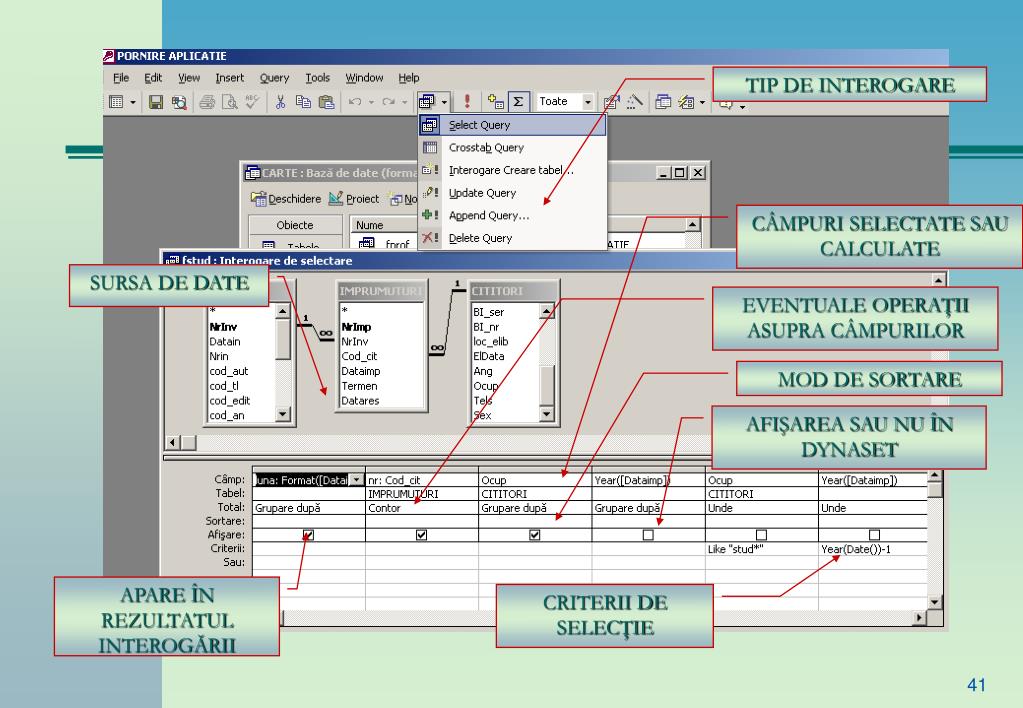The width and height of the screenshot is (1023, 708).
Task: Click the Show Table toolbar icon
Action: [496, 101]
